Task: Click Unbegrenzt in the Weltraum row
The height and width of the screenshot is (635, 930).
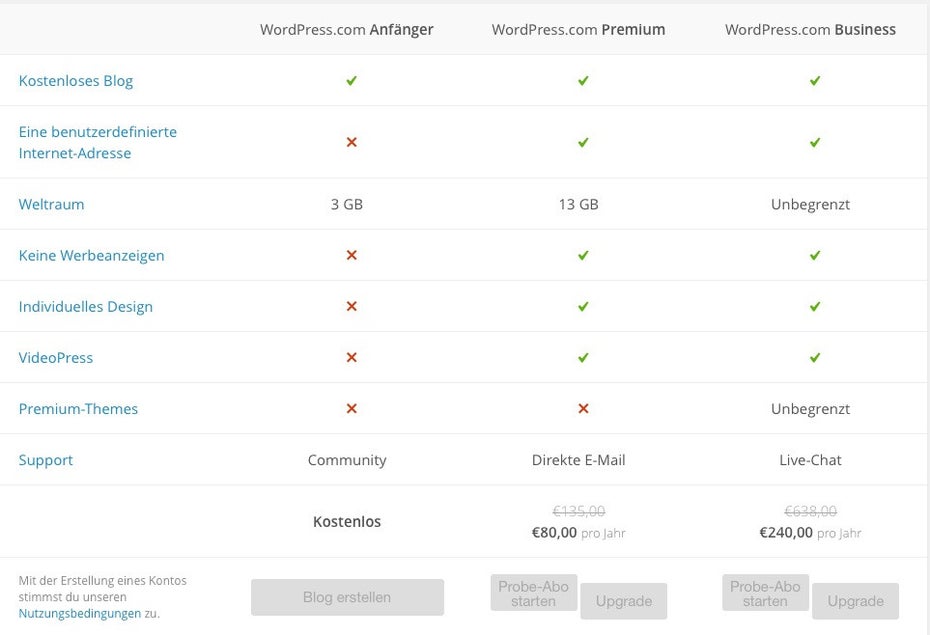Action: point(810,204)
